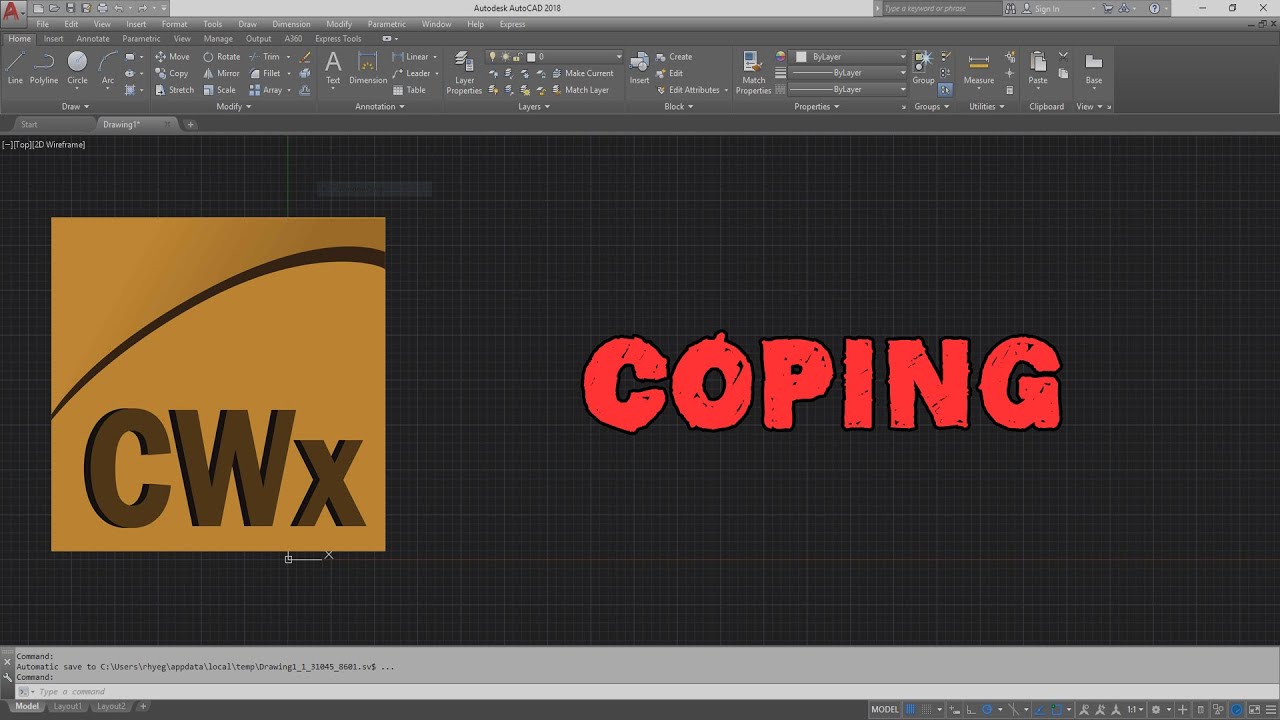The height and width of the screenshot is (720, 1280).
Task: Activate the Fillet command
Action: [266, 73]
